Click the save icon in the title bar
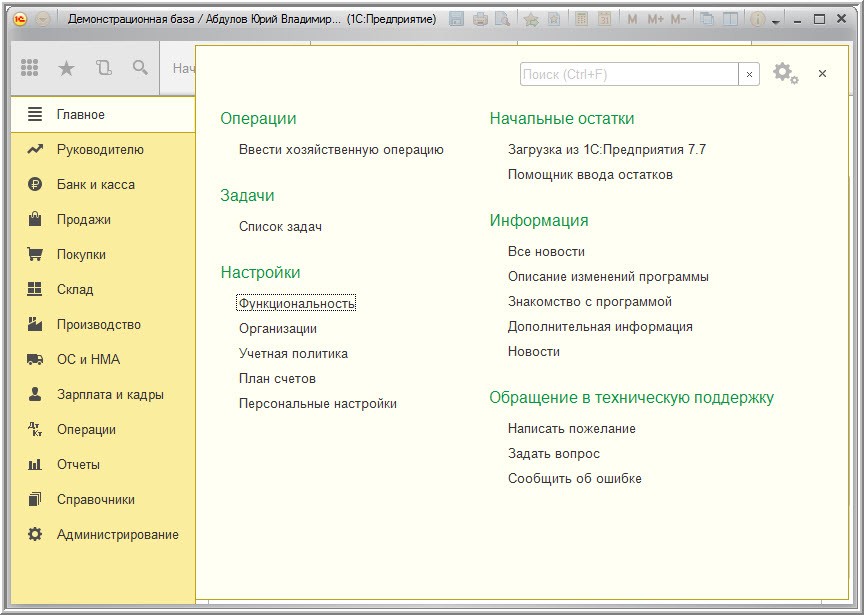This screenshot has height=615, width=864. pyautogui.click(x=457, y=19)
